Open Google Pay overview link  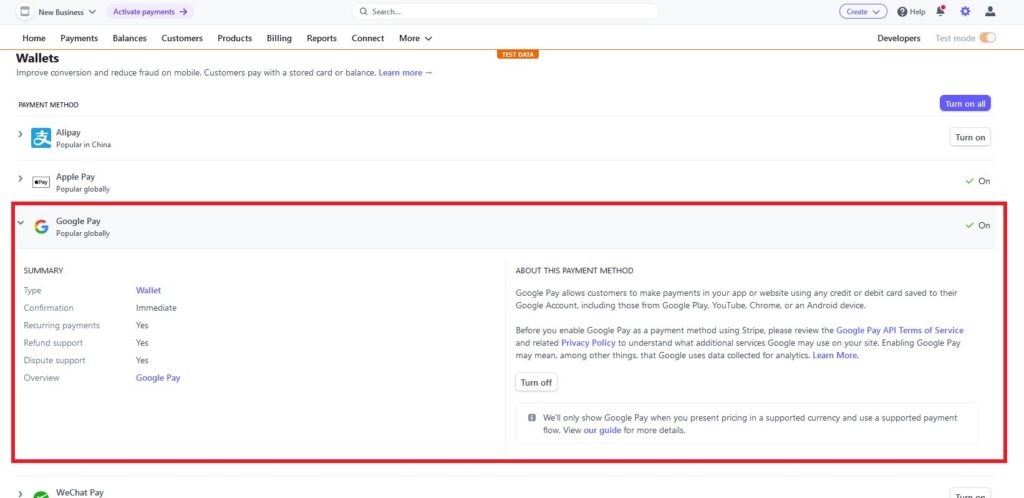click(158, 378)
